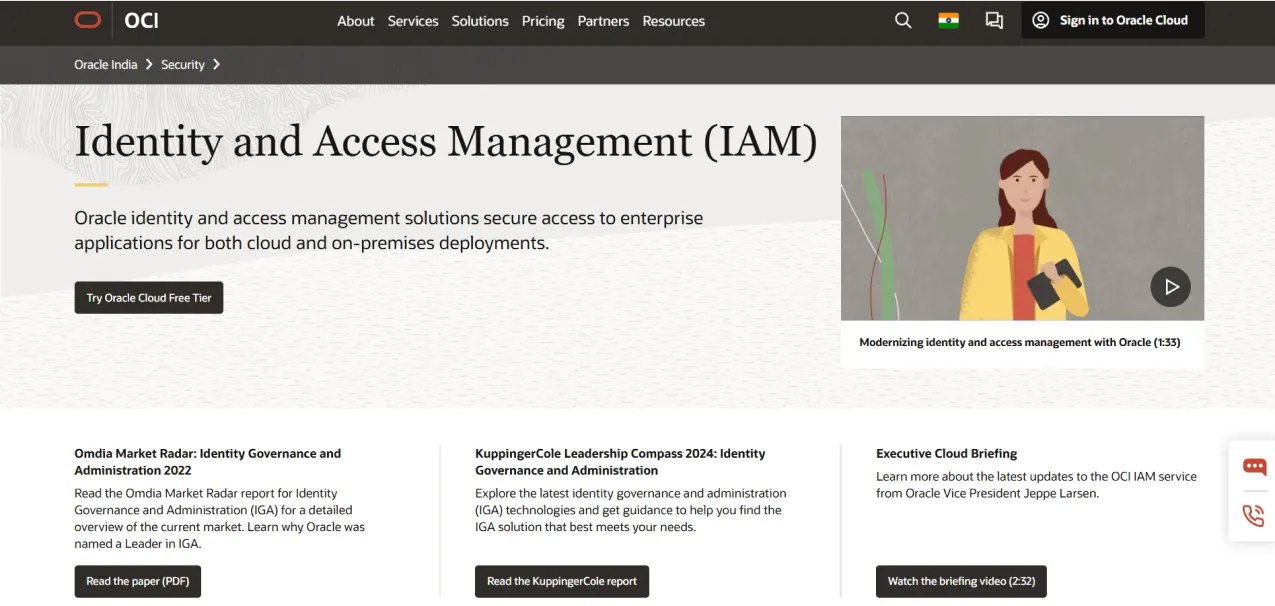The image size is (1275, 606).
Task: Click the Identity and Access Management (IAM) title
Action: point(446,141)
